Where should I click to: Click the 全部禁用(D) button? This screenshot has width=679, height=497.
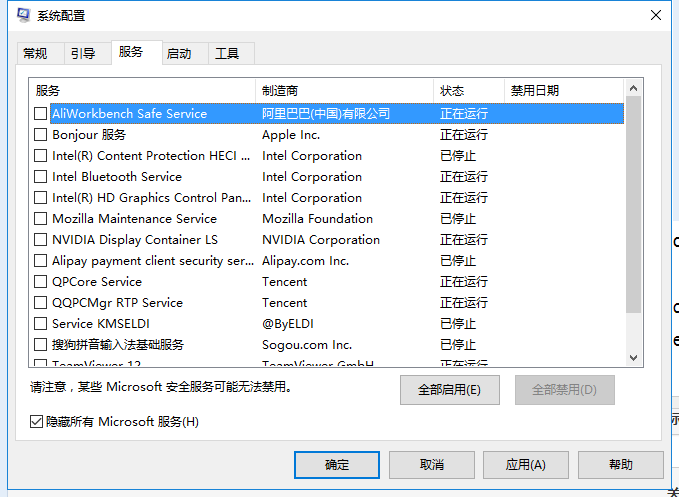tap(564, 390)
